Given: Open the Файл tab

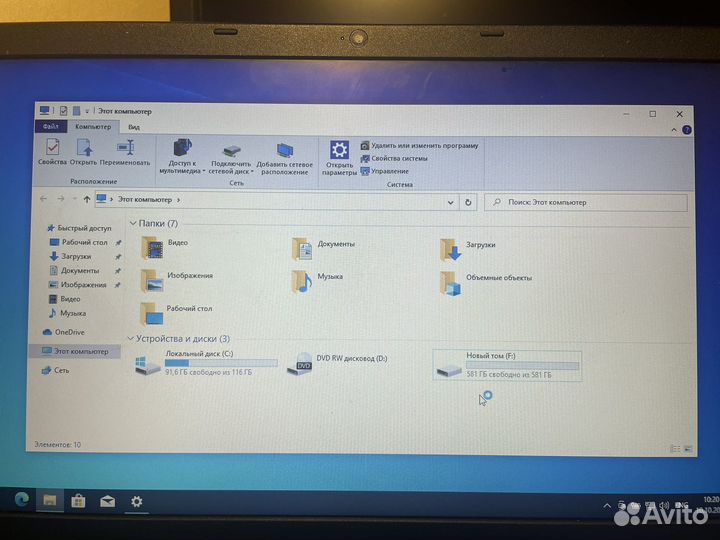Looking at the screenshot, I should 51,126.
